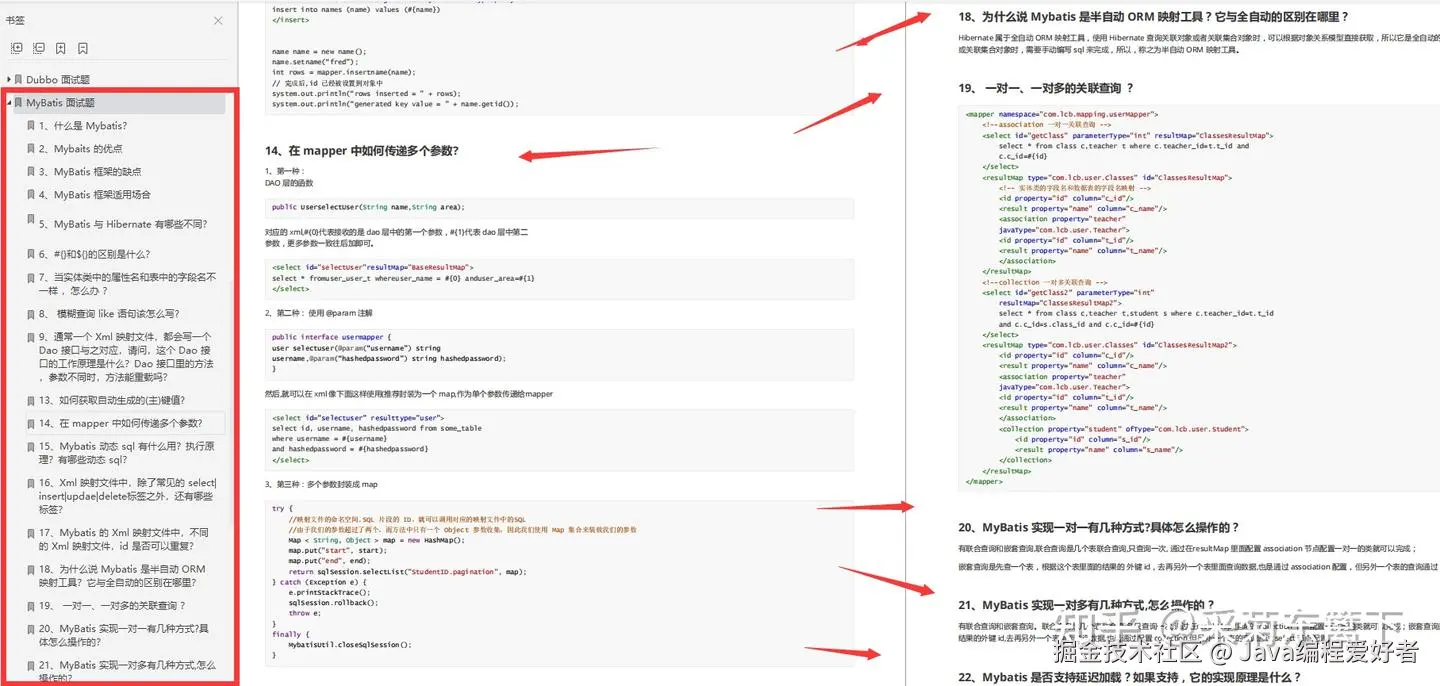Open bookmark 21、MyBatis 实现一对多有几种方式

[127, 670]
